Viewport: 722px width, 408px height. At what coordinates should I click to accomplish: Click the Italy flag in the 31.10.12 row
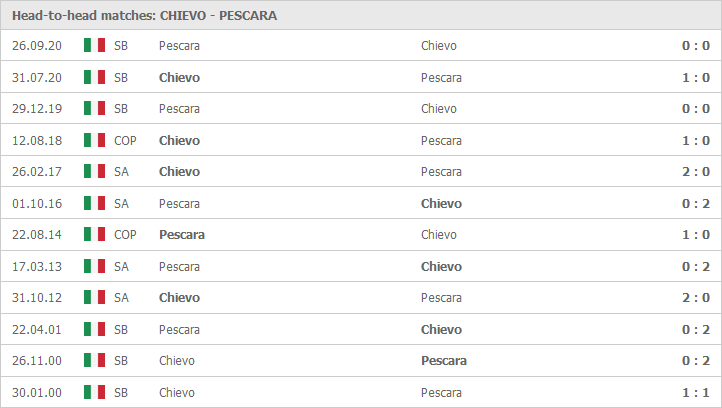[x=94, y=297]
